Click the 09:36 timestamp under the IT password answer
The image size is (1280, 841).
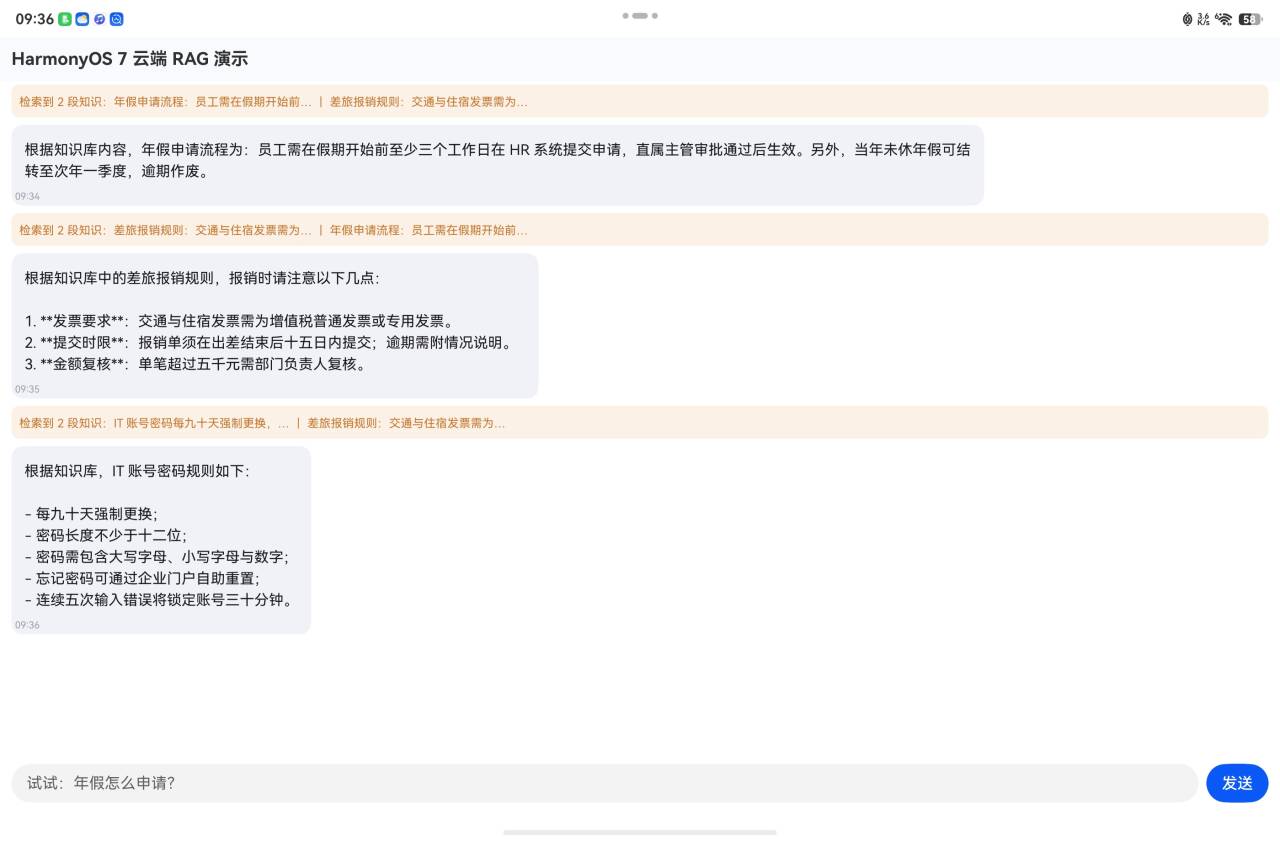(27, 625)
